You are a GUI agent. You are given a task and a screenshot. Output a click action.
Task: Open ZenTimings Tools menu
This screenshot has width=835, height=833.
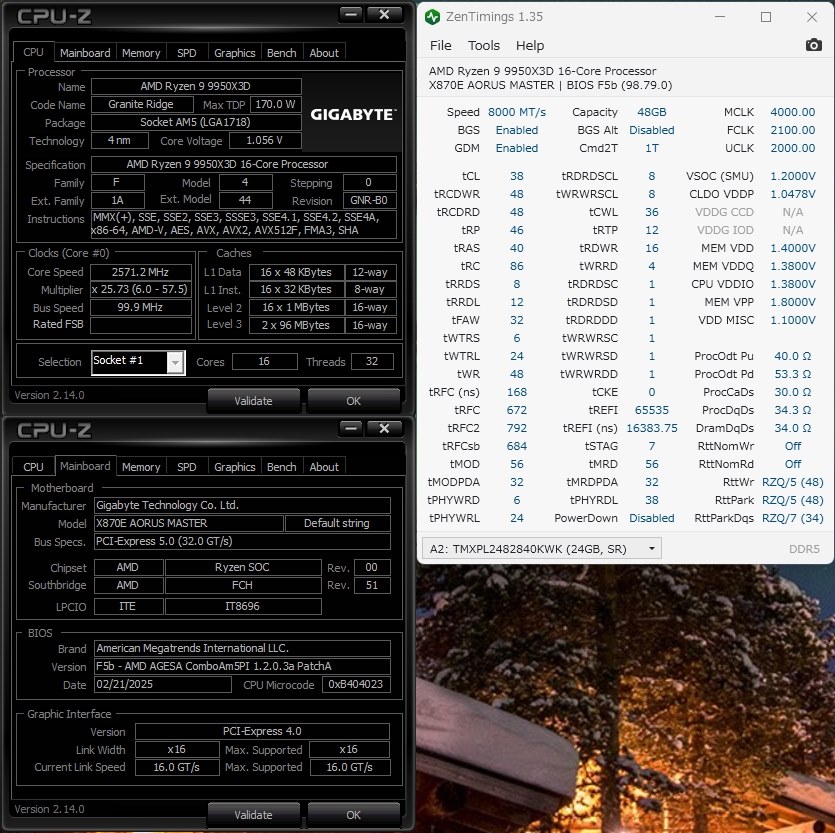click(x=484, y=46)
